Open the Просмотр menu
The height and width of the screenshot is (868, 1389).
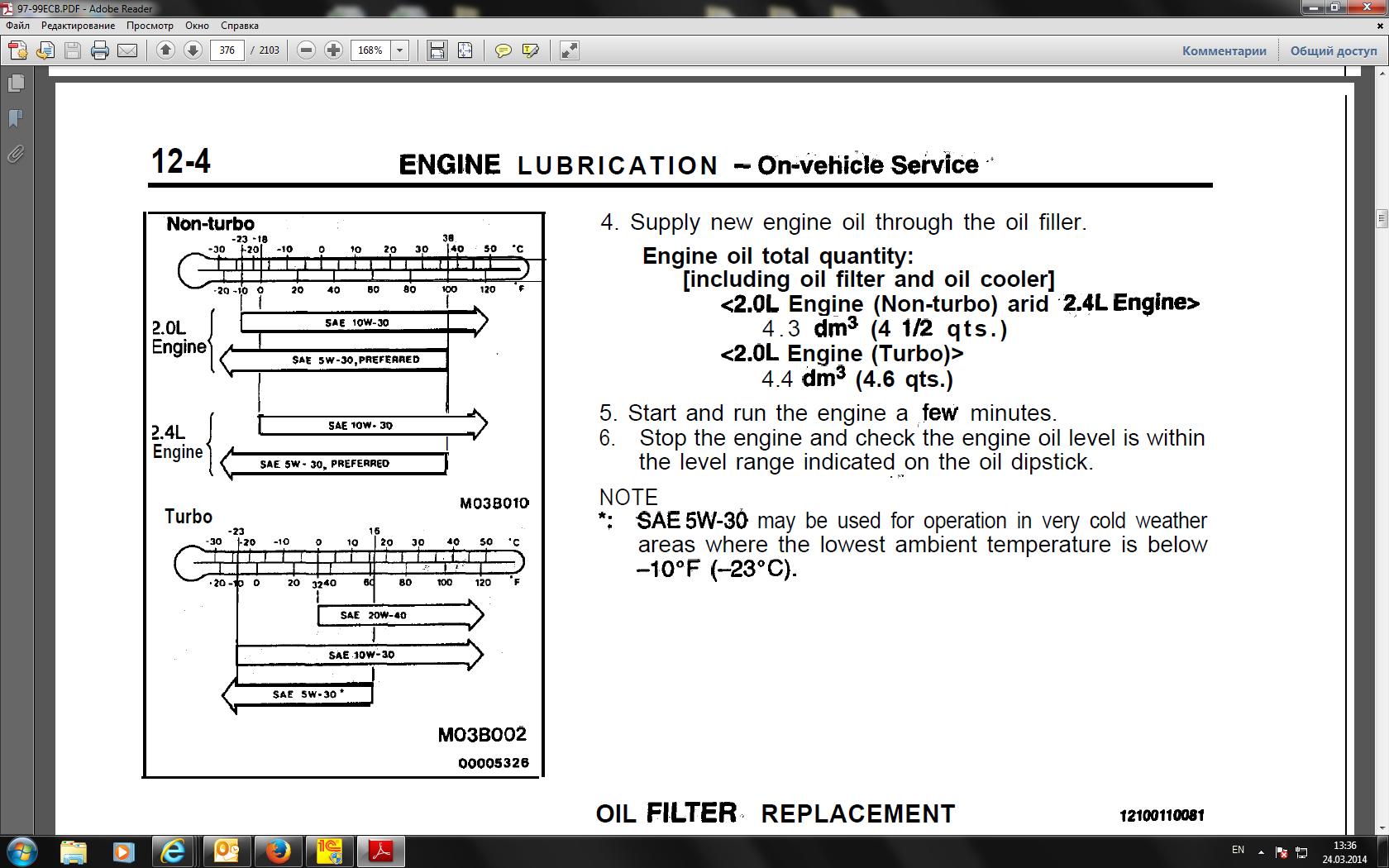[150, 26]
